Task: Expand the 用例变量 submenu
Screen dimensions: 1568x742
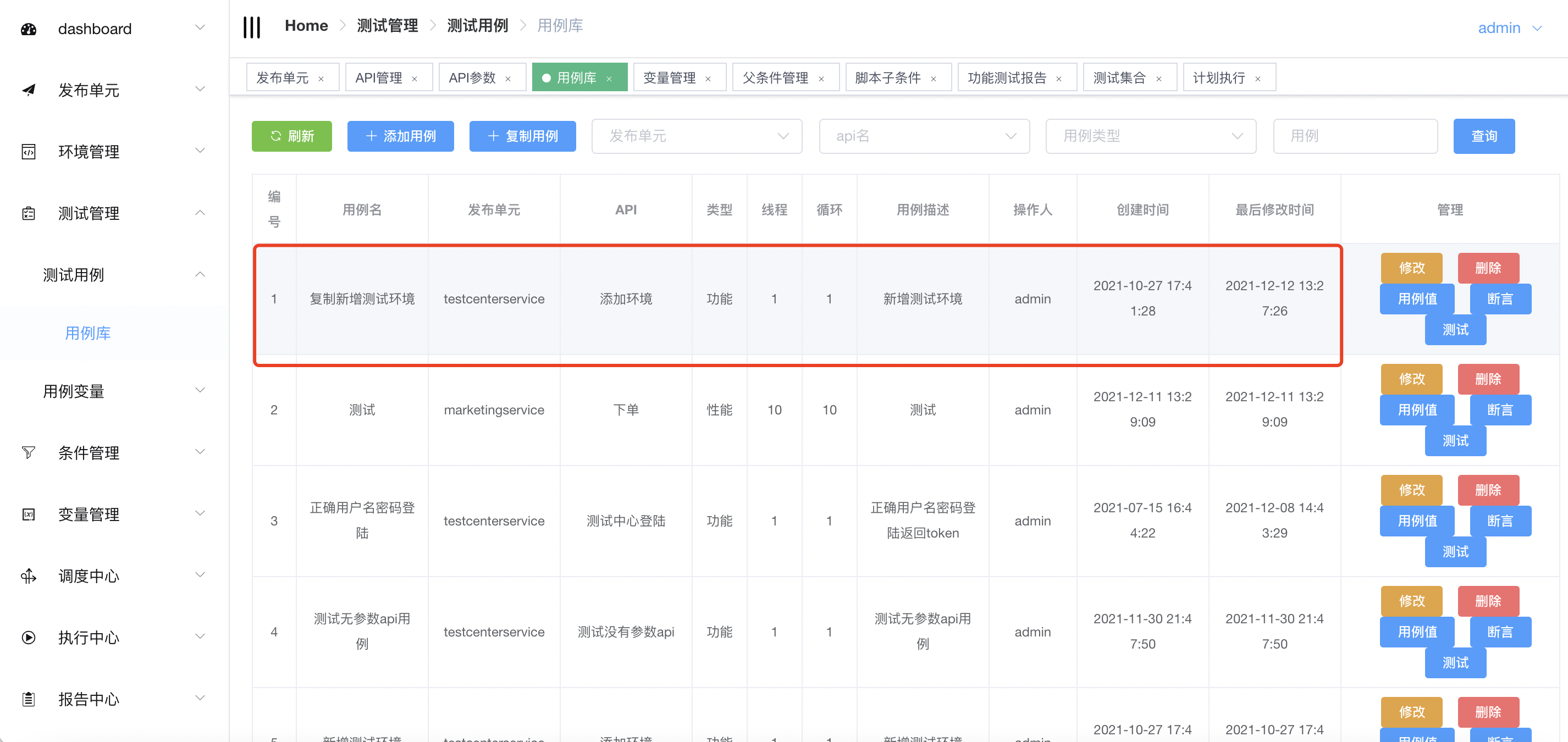Action: point(200,390)
